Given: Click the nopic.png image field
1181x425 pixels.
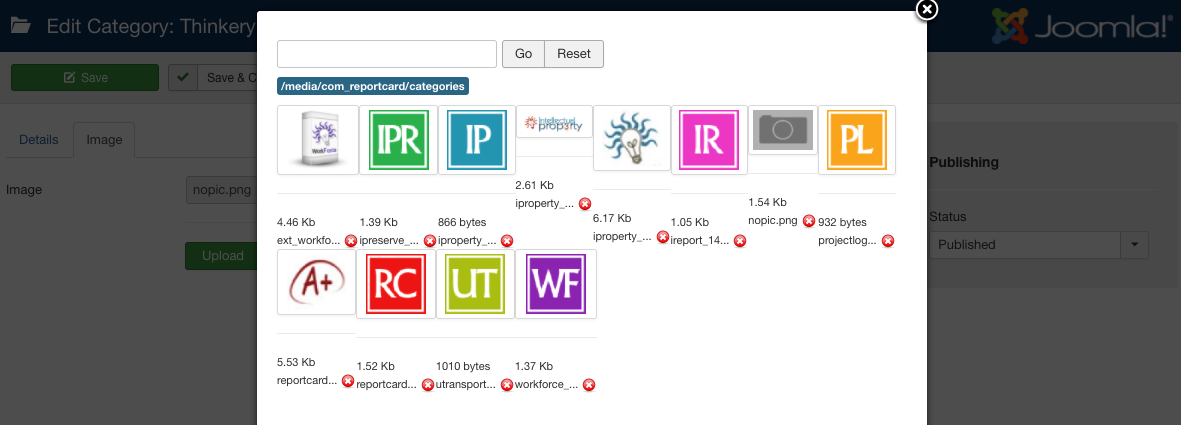Looking at the screenshot, I should click(x=222, y=190).
